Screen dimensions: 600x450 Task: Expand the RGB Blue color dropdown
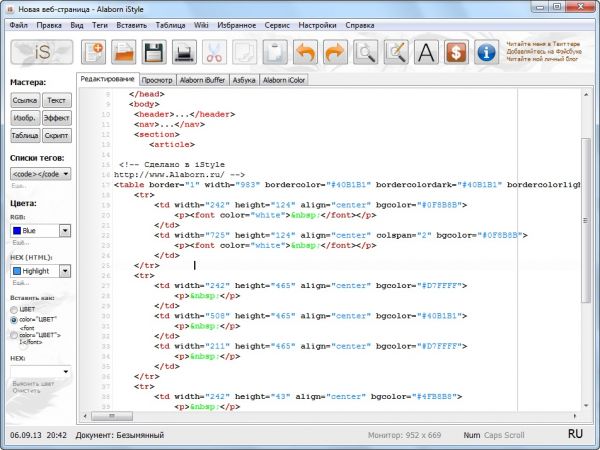coord(64,231)
